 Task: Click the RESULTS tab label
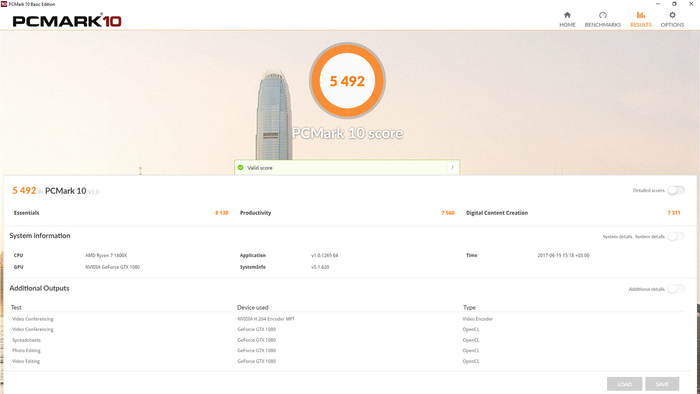pyautogui.click(x=641, y=25)
